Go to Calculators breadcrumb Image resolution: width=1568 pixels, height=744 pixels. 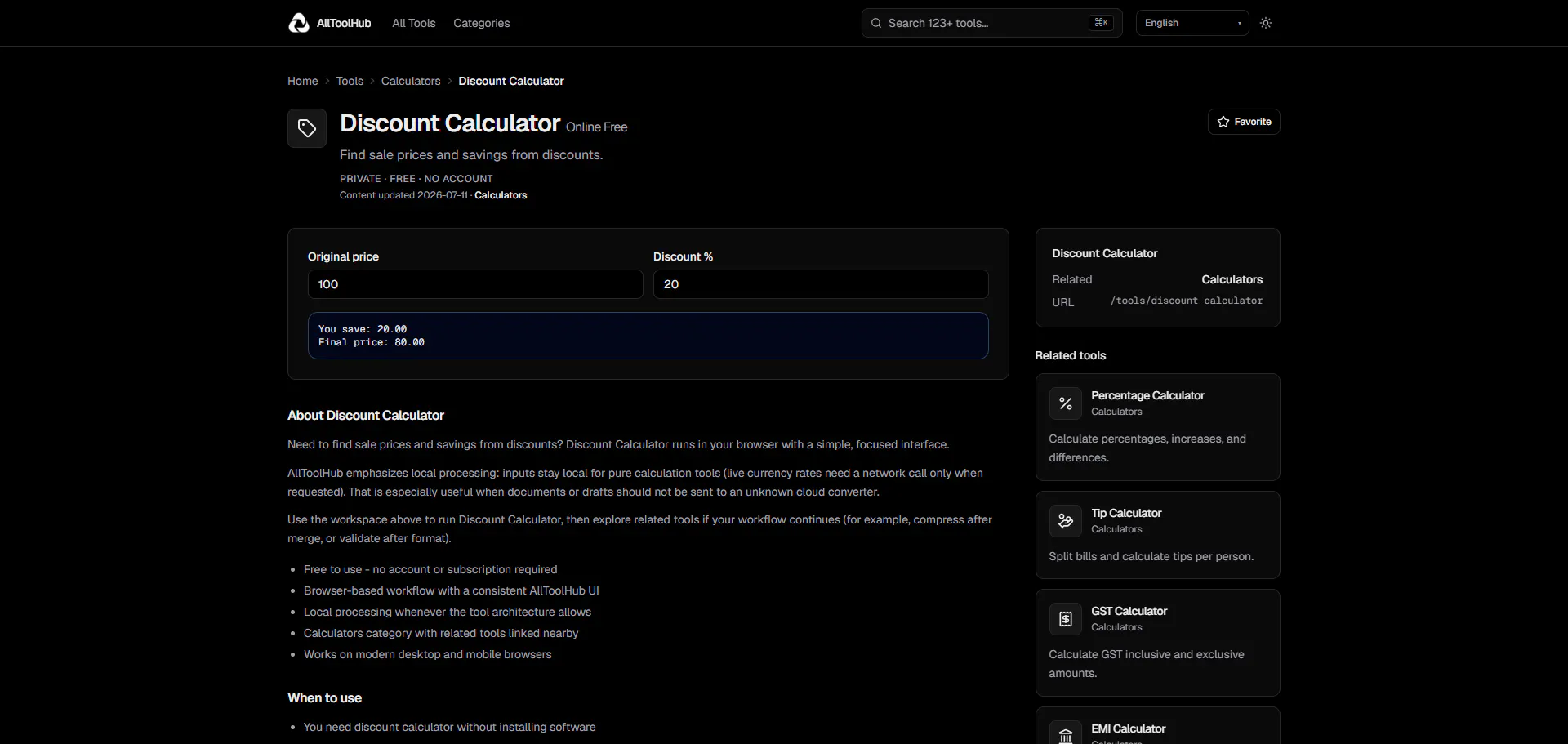411,81
